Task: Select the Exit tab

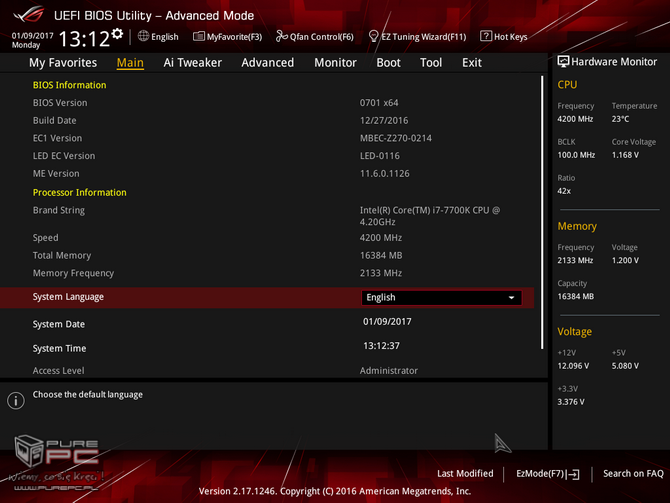Action: tap(472, 63)
